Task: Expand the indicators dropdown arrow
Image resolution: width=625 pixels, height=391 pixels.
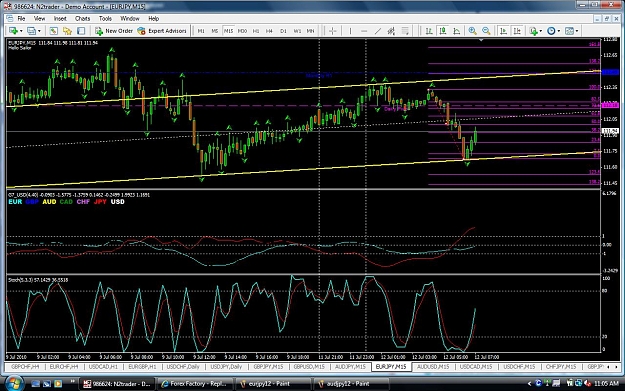Action: coord(540,31)
